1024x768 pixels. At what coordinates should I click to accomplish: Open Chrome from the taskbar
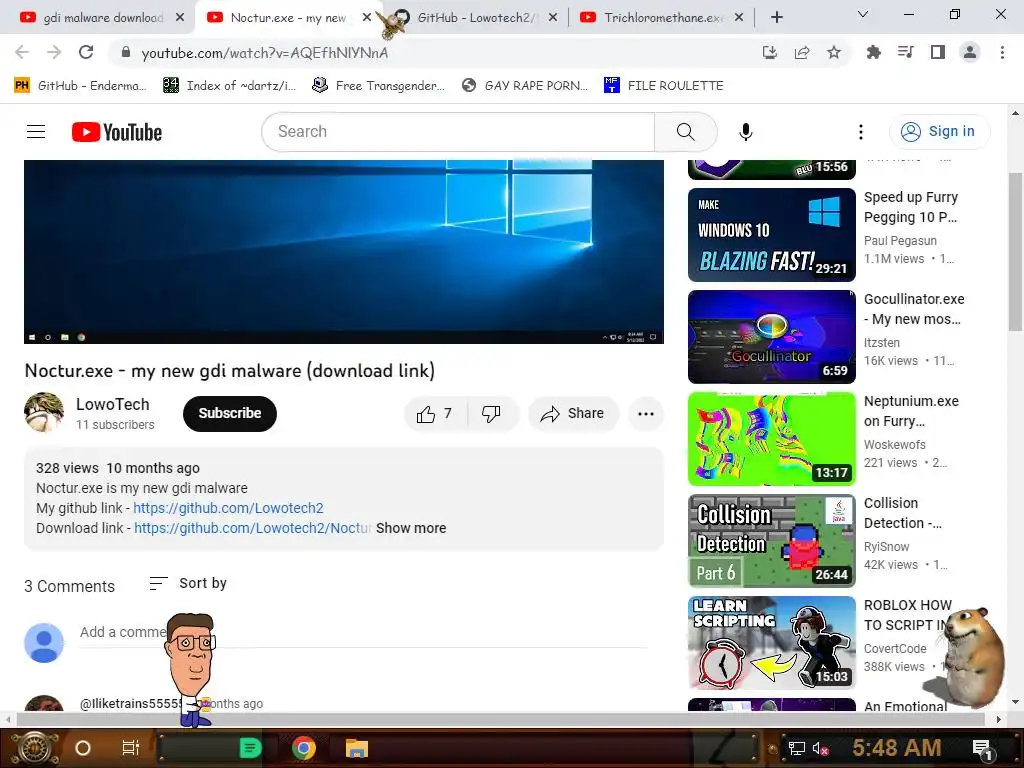(x=304, y=748)
